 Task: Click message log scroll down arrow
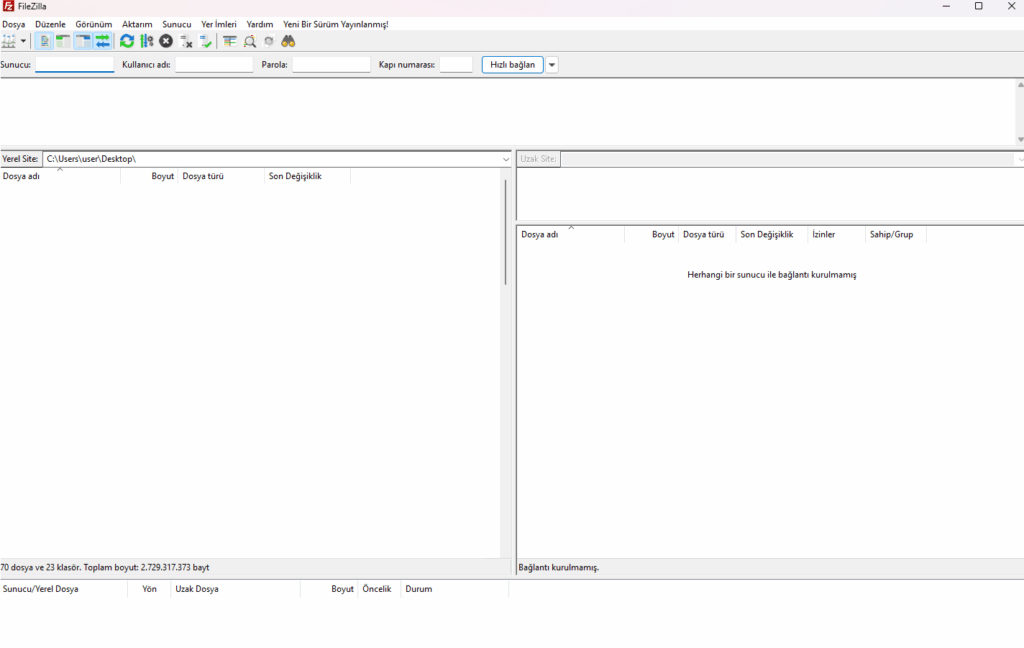[1020, 139]
